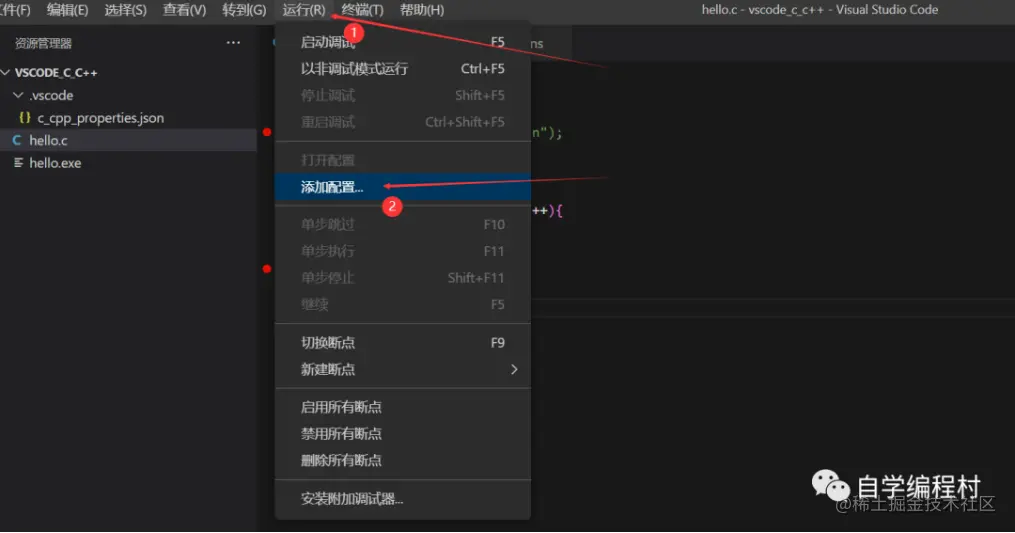Open submenu arrow beside 新建断点
This screenshot has width=1015, height=533.
514,369
